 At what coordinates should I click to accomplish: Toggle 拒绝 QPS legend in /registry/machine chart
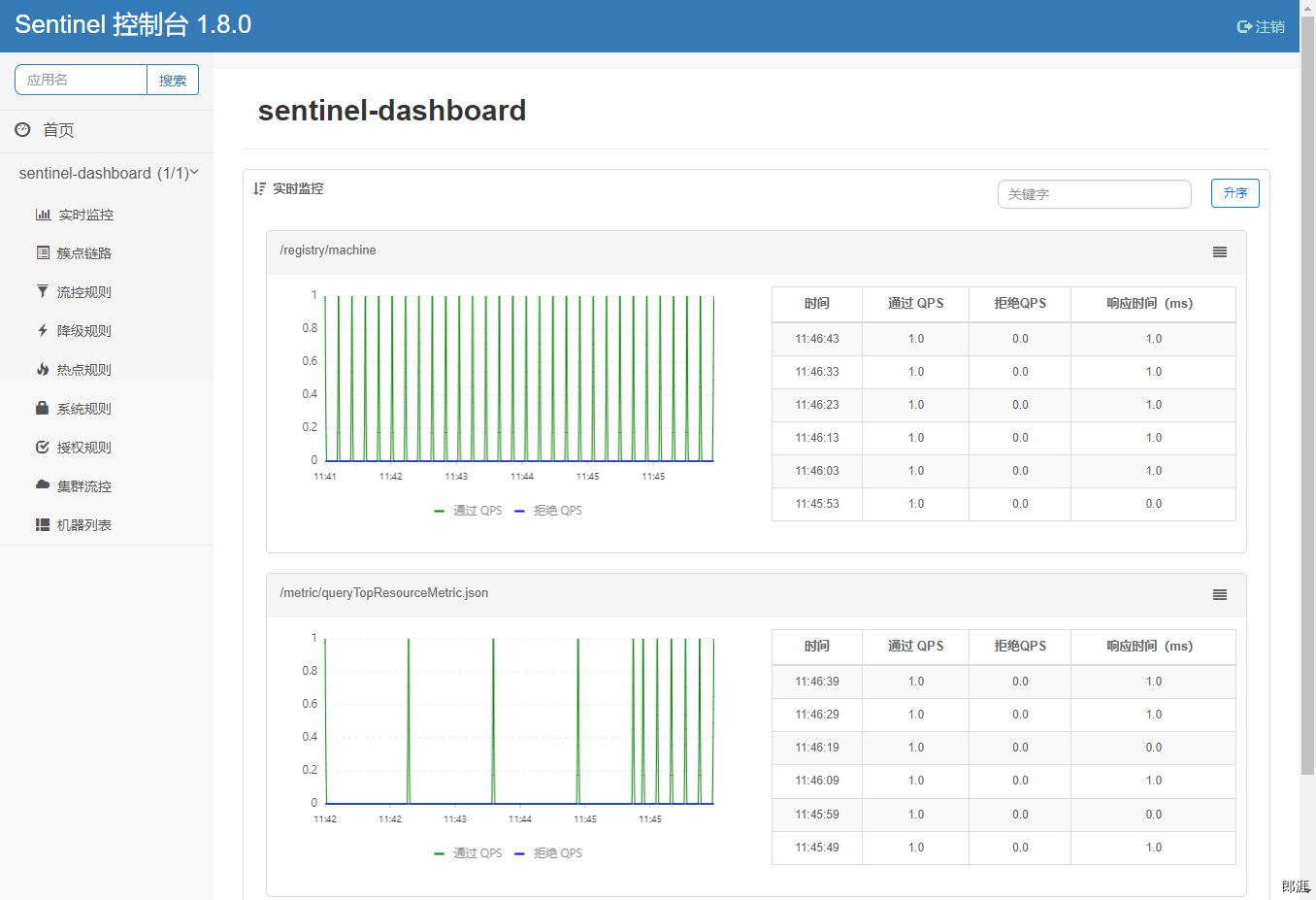tap(548, 511)
